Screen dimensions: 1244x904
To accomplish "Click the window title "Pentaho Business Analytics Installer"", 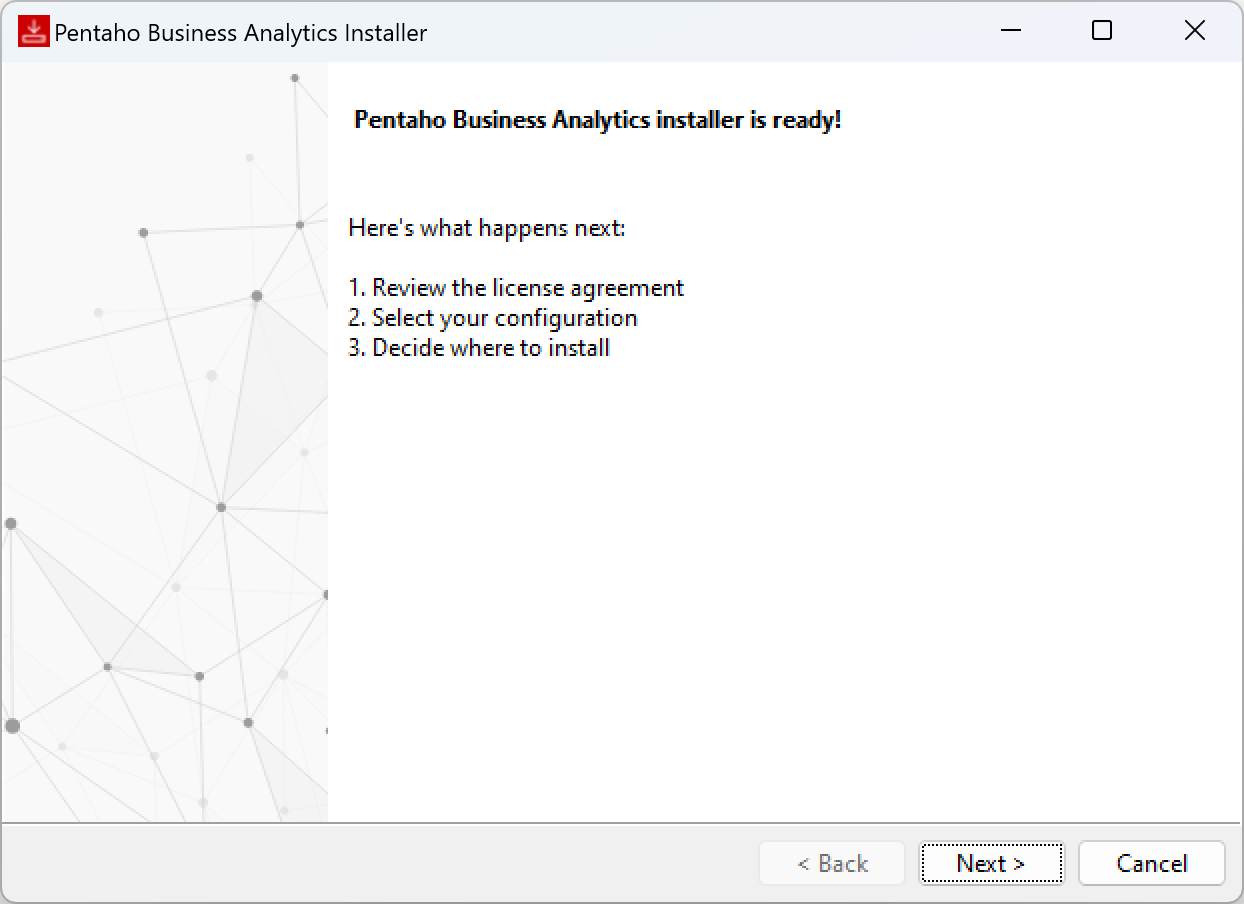I will pyautogui.click(x=241, y=33).
